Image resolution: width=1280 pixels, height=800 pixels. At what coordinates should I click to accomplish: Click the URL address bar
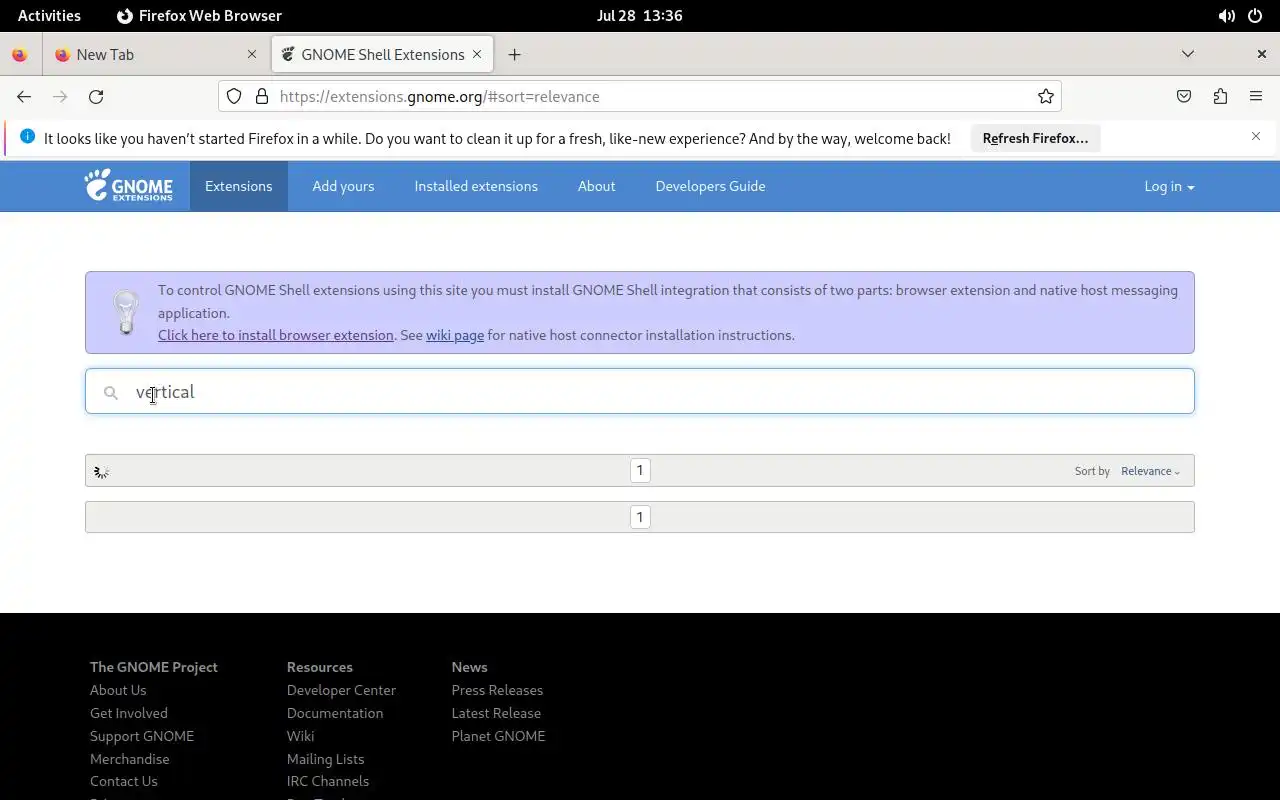(x=640, y=96)
